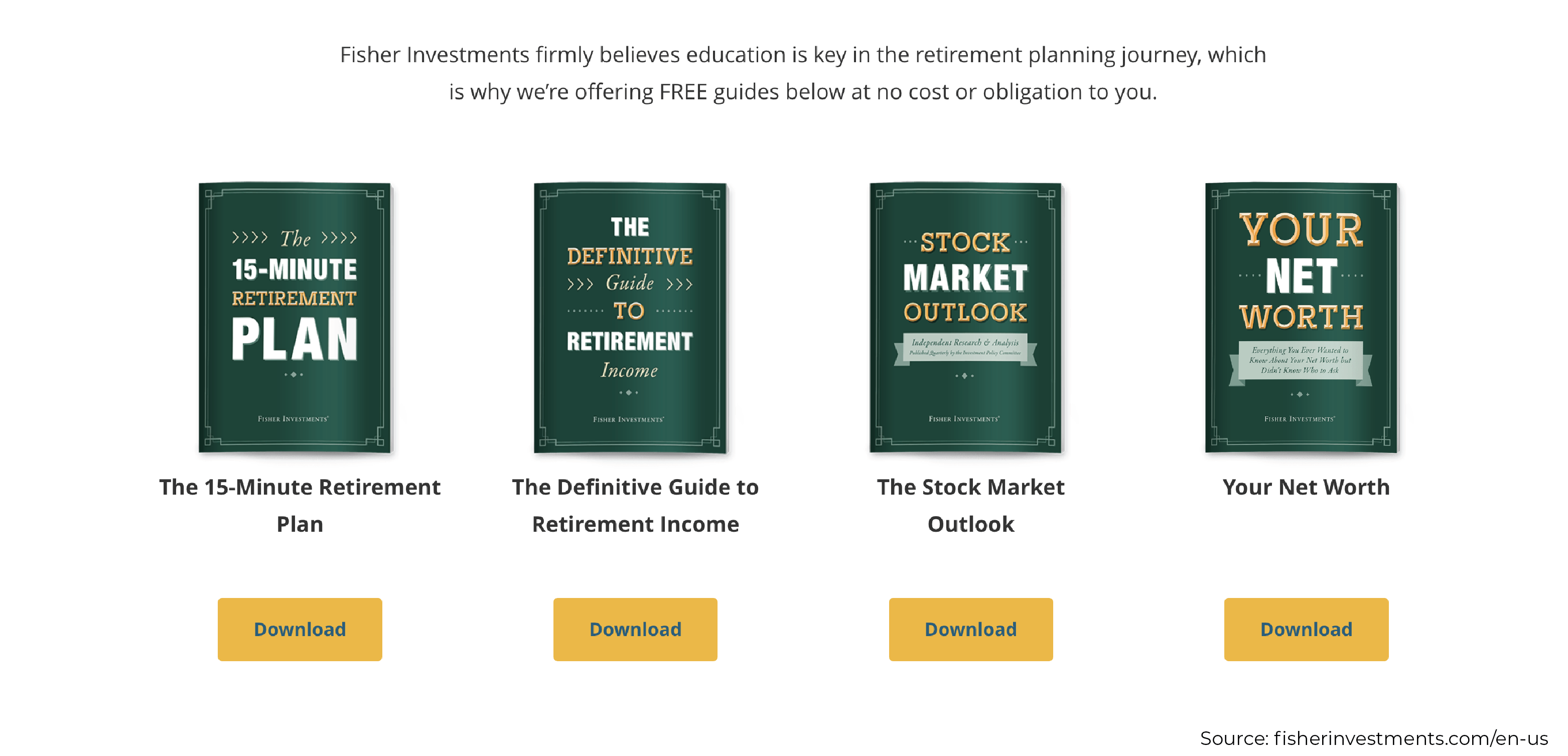Click 'The Stock Market Outlook' title text
This screenshot has width=1568, height=756.
coord(970,505)
